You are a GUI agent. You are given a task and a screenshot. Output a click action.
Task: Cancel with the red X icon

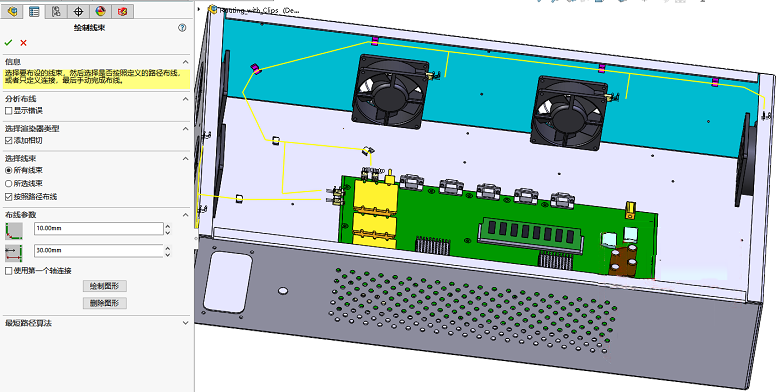(x=23, y=43)
